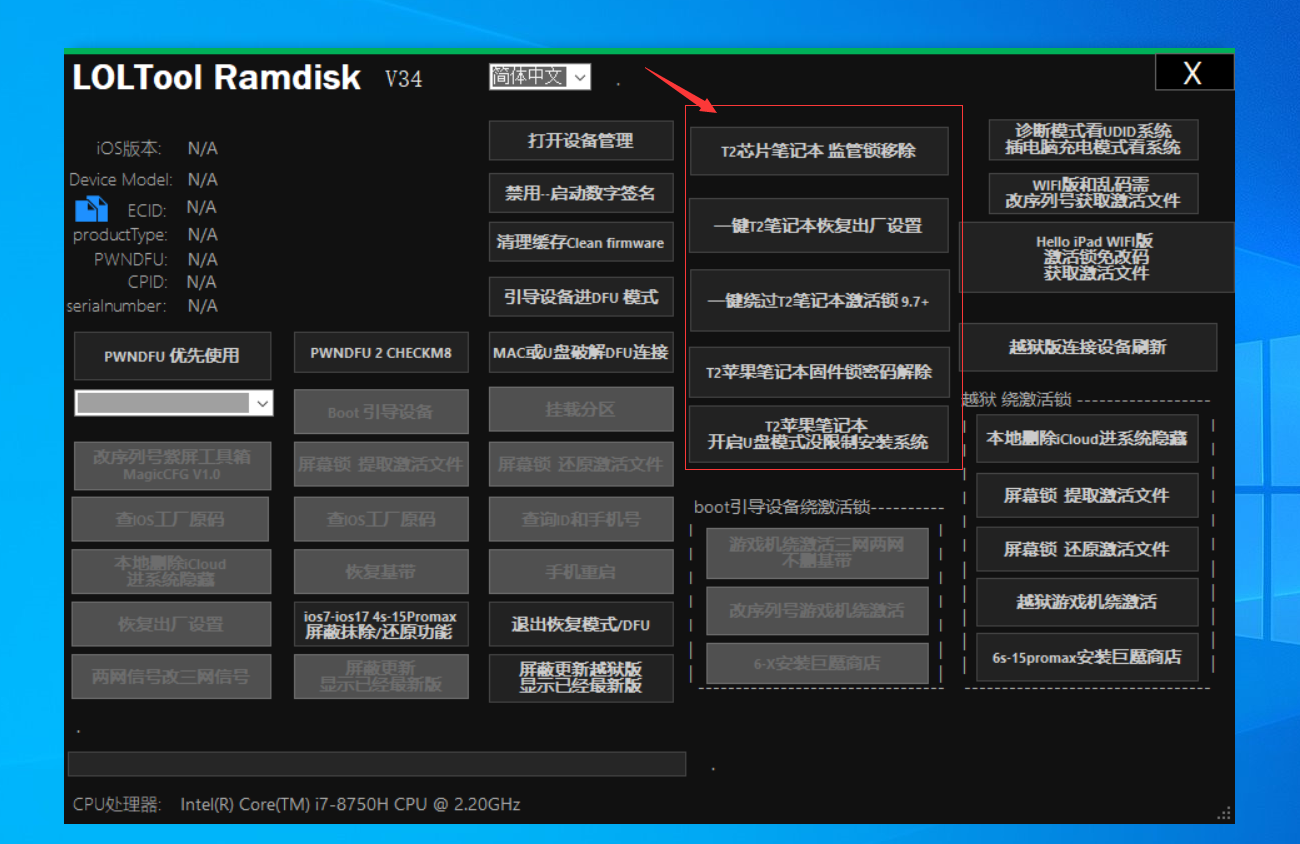Screen dimensions: 1300x844
Task: Click 恢复基带 button
Action: tap(381, 572)
